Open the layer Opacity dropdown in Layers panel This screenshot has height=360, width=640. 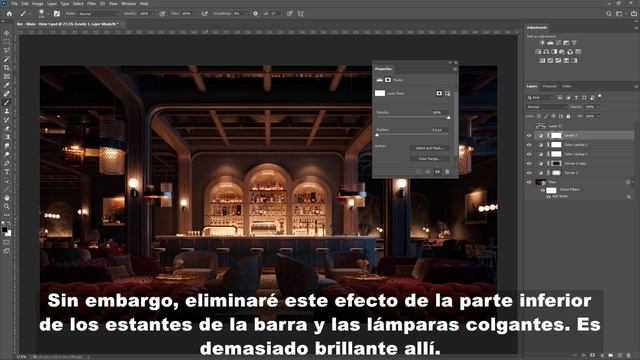(x=598, y=107)
